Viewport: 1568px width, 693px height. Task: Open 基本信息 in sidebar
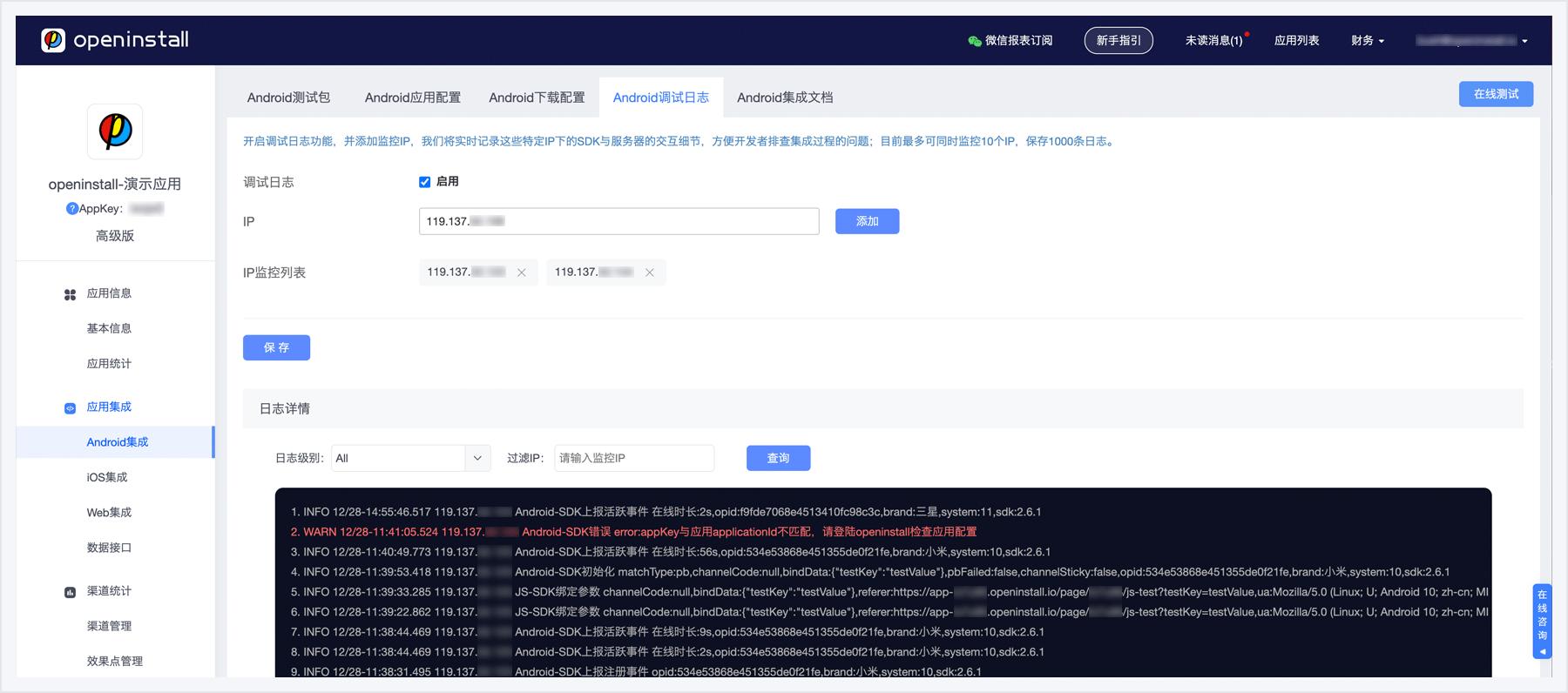pyautogui.click(x=109, y=328)
